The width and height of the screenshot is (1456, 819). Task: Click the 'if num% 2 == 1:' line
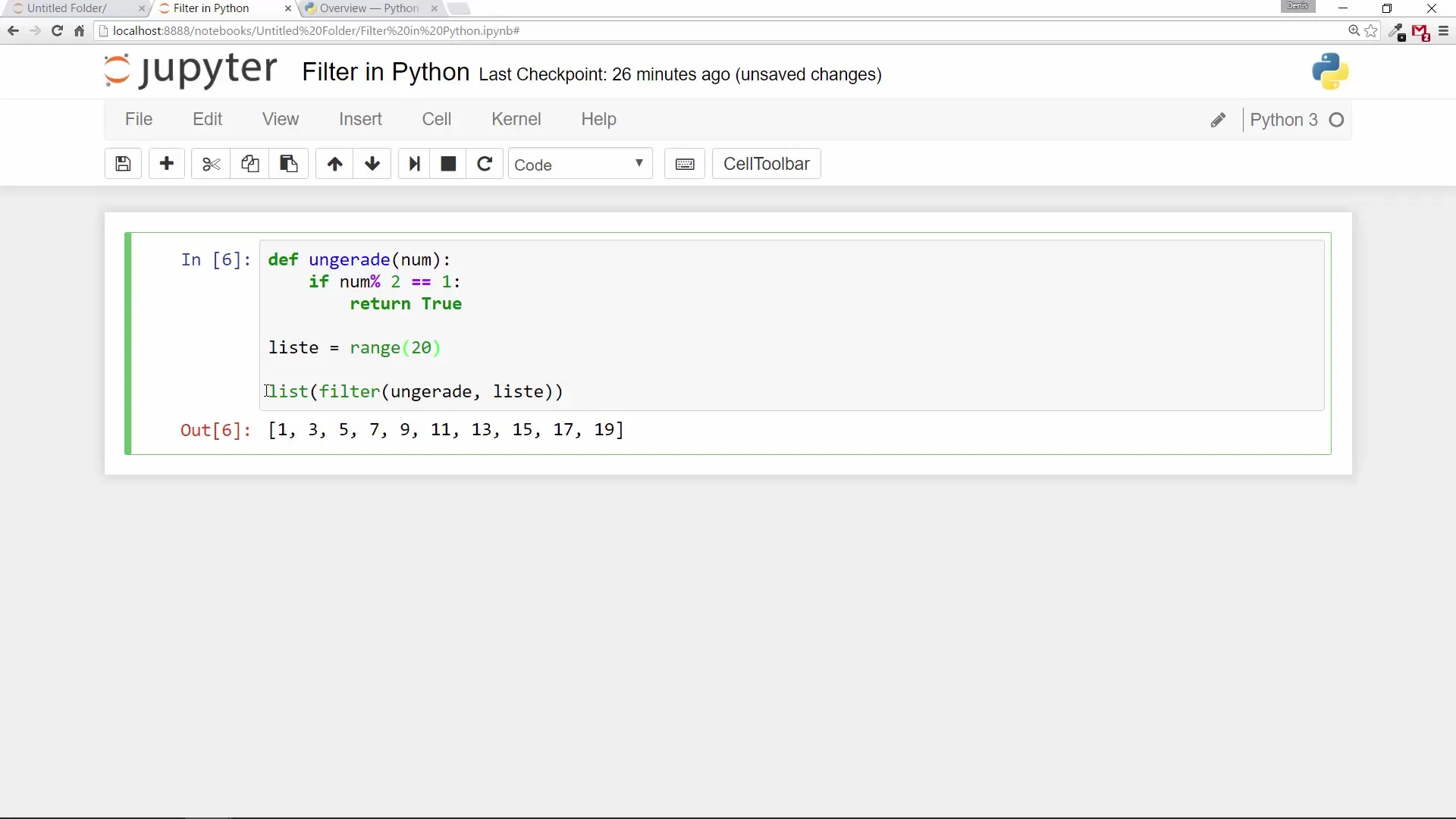point(384,282)
